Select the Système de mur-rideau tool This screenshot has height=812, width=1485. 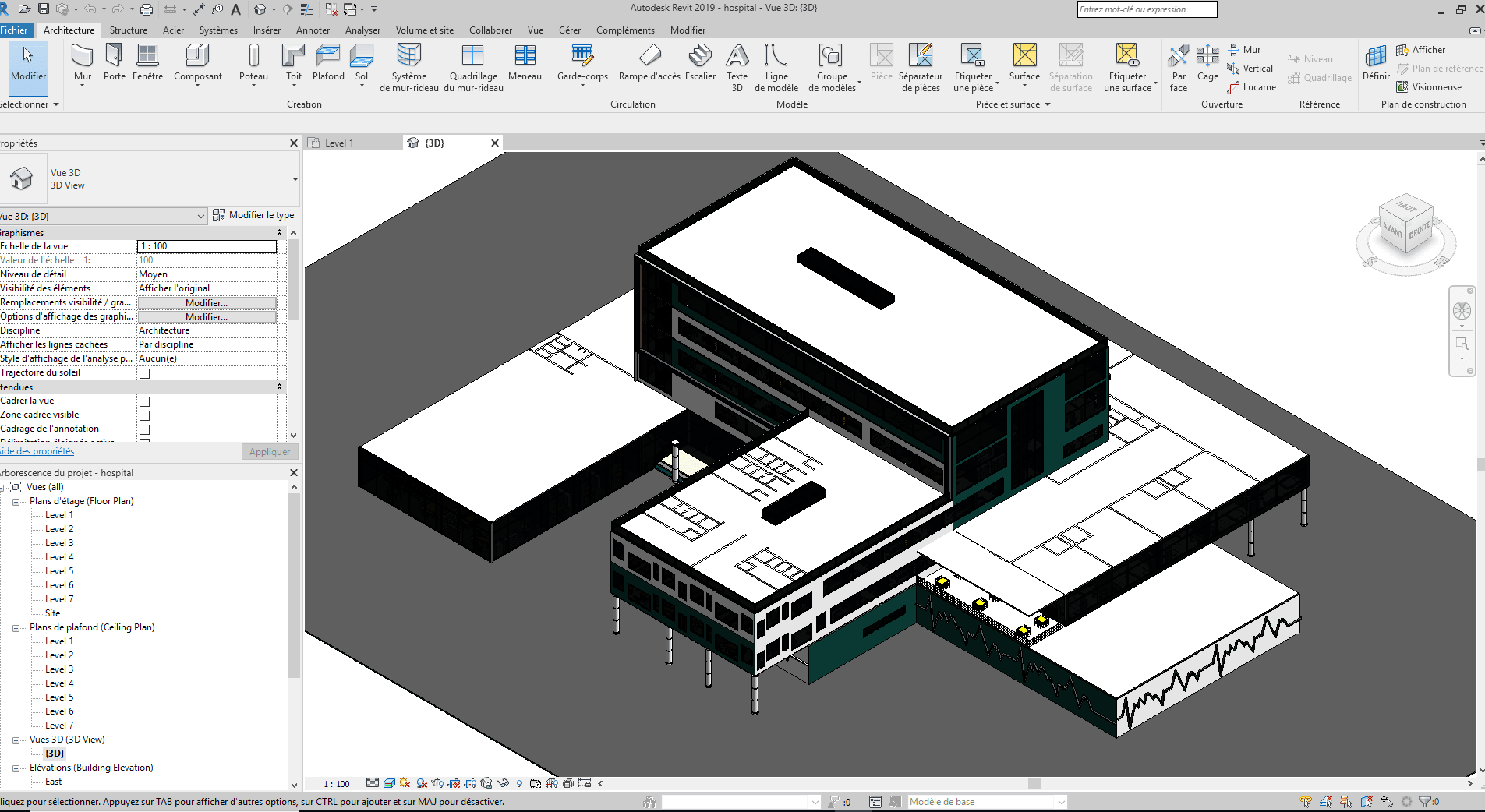tap(409, 68)
